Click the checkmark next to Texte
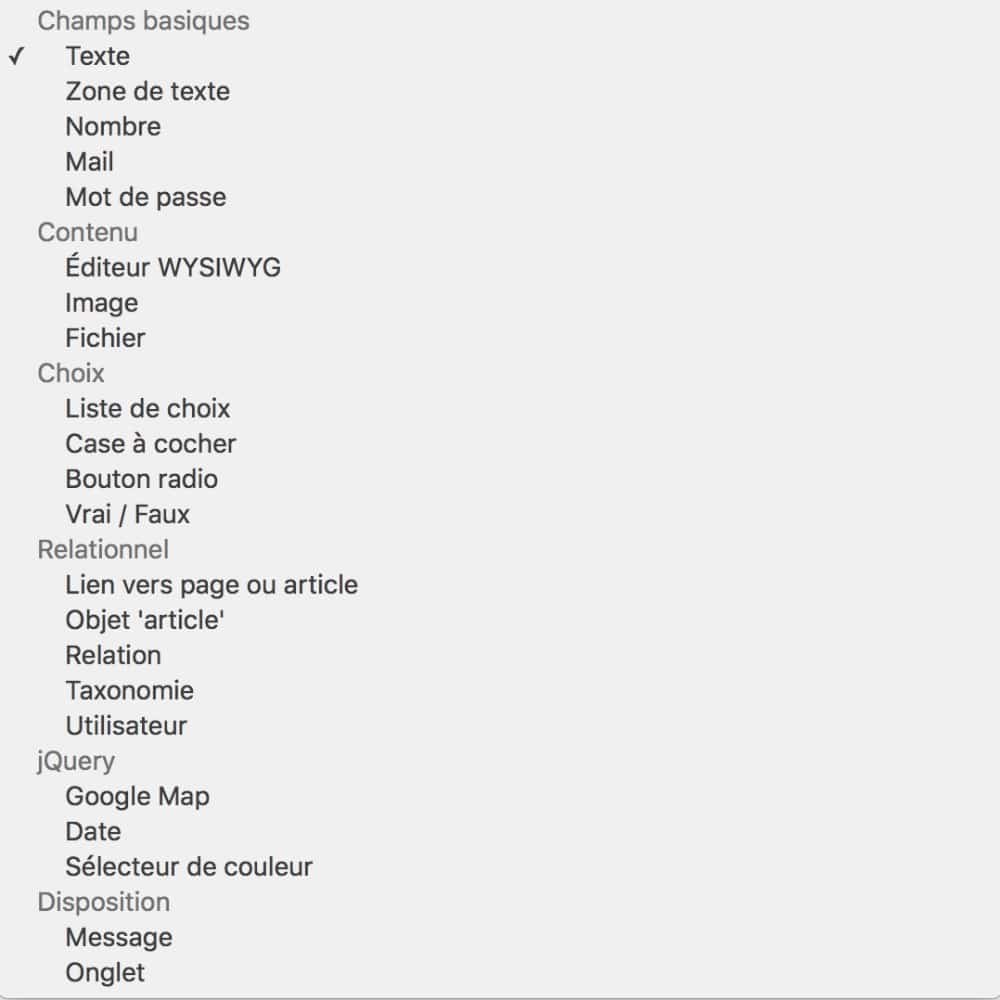 (x=15, y=57)
